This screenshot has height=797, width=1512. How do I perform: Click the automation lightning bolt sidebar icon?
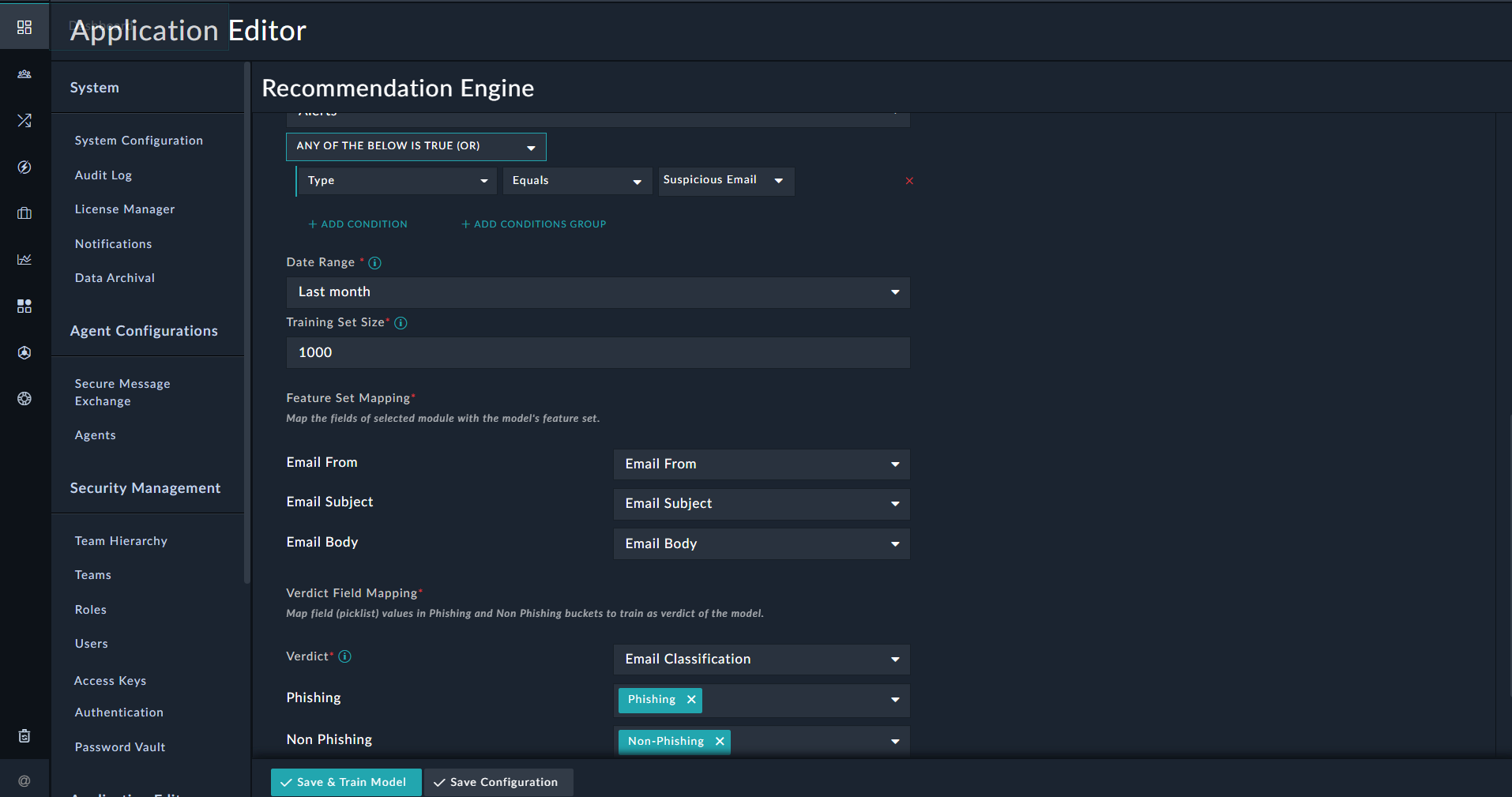[x=24, y=167]
